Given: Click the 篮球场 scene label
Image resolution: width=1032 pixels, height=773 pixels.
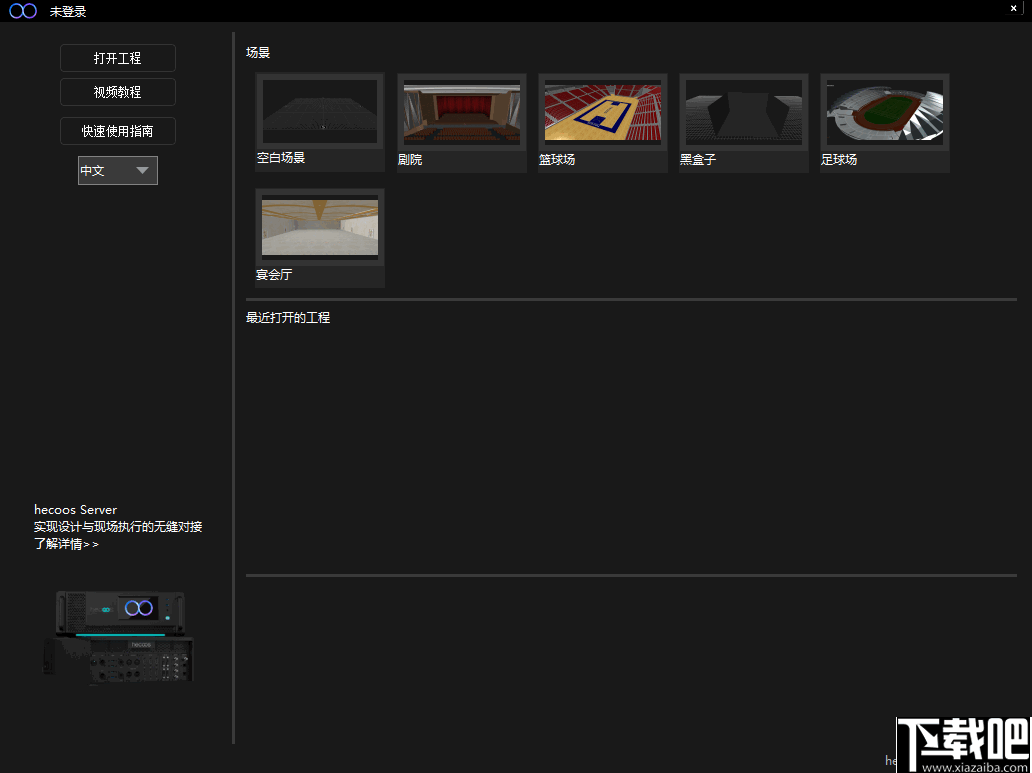Looking at the screenshot, I should [557, 159].
